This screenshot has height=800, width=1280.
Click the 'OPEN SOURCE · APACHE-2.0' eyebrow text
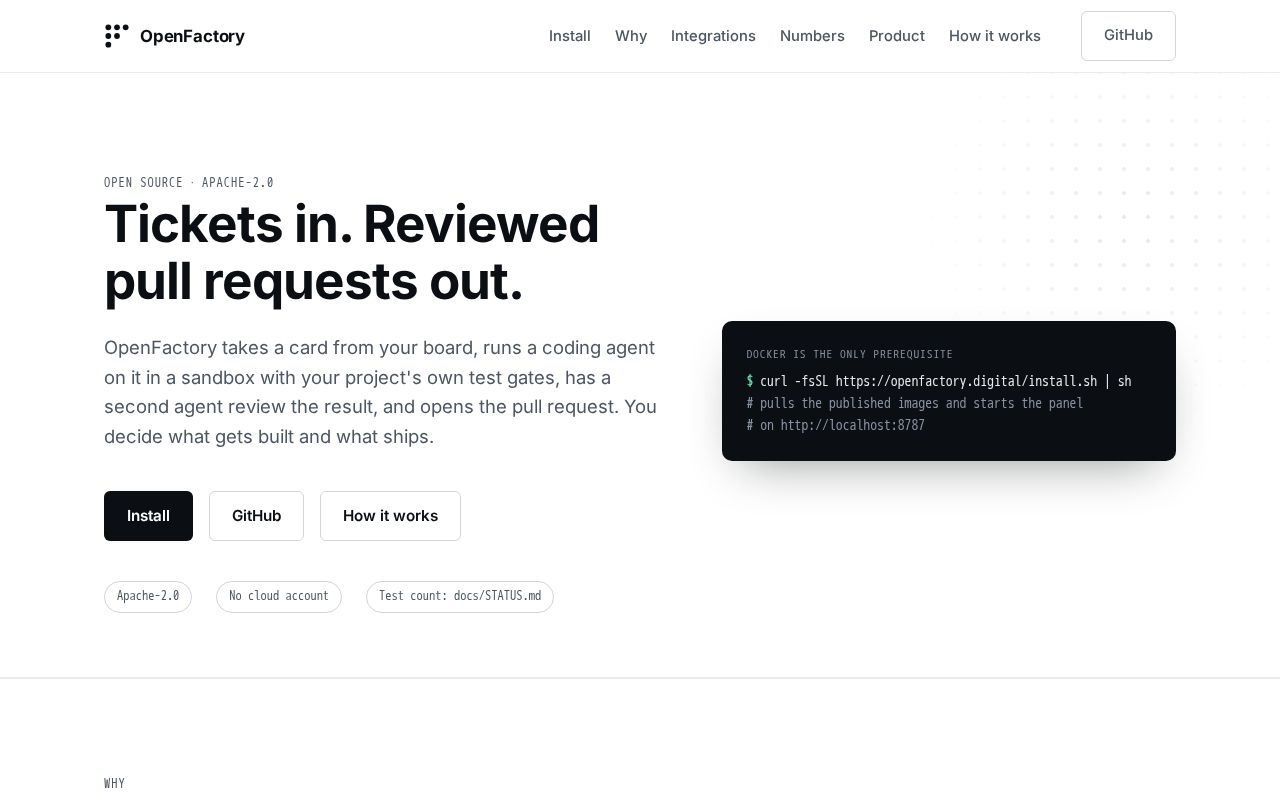[189, 183]
